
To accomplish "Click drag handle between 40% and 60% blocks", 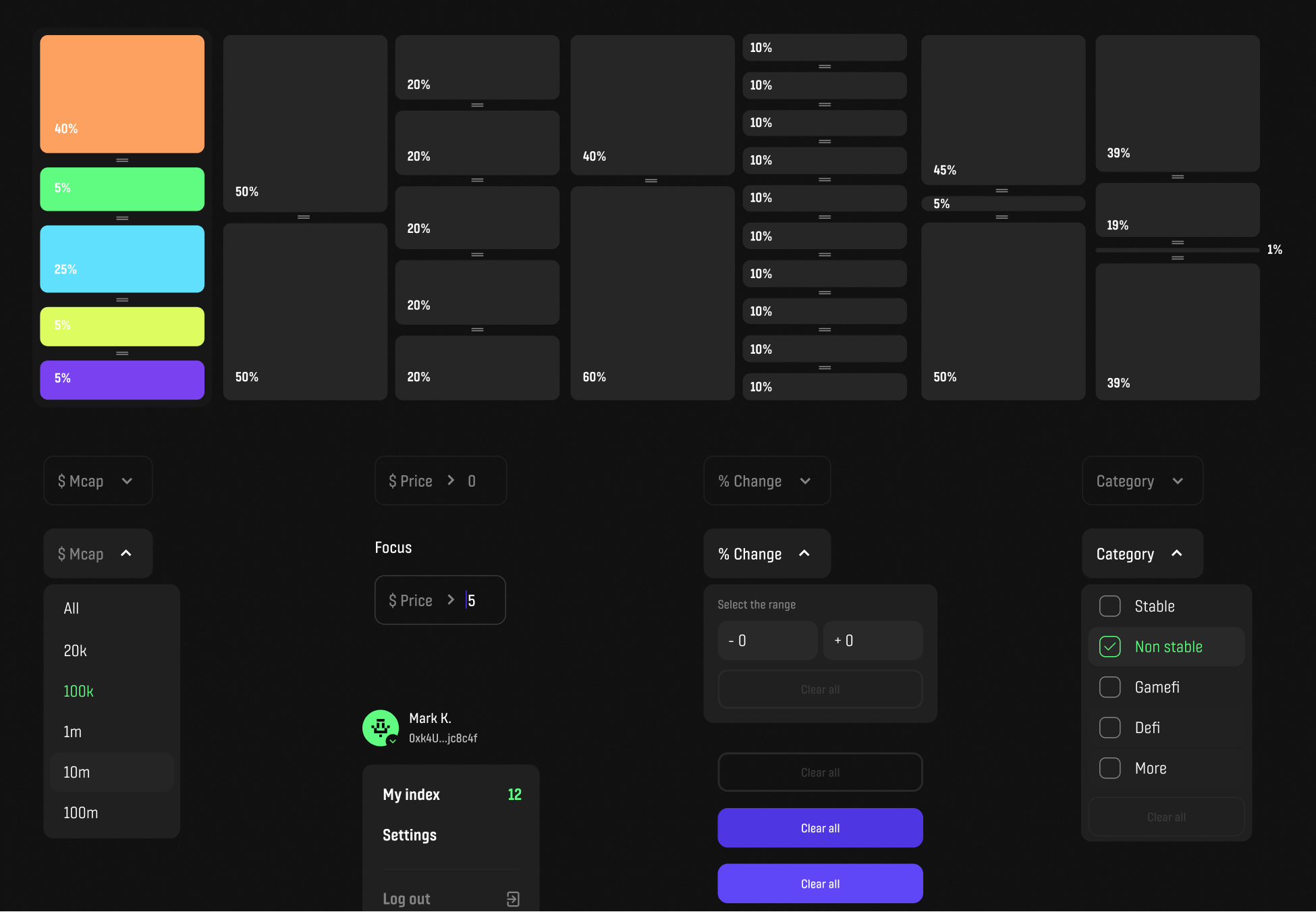I will pyautogui.click(x=651, y=181).
